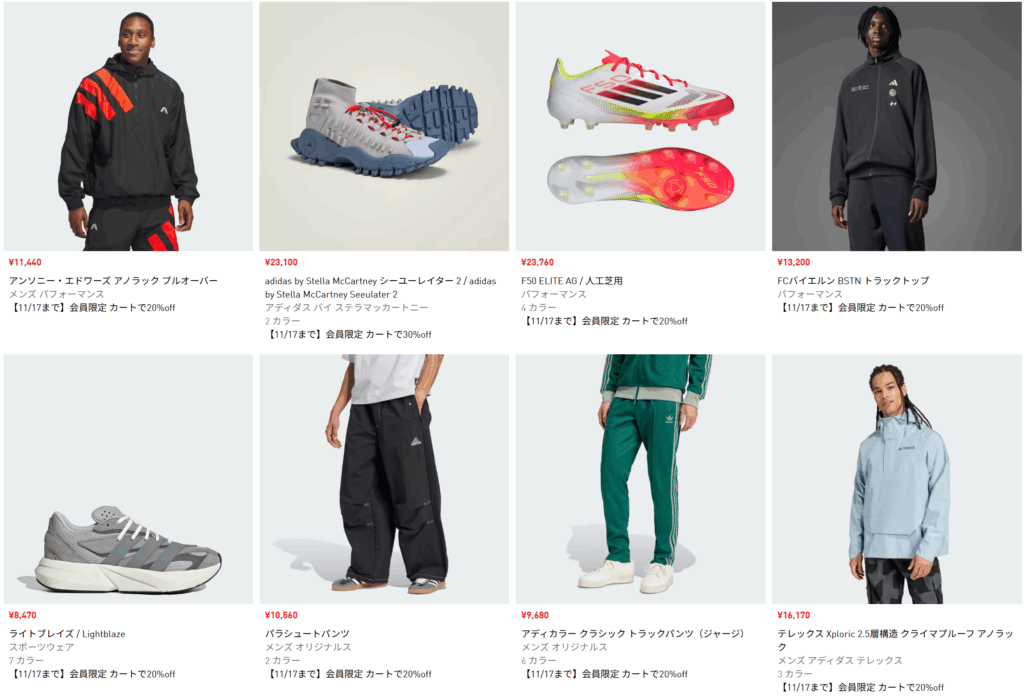
Task: Click the ¥8,470 price on Lightblaze
Action: 23,615
